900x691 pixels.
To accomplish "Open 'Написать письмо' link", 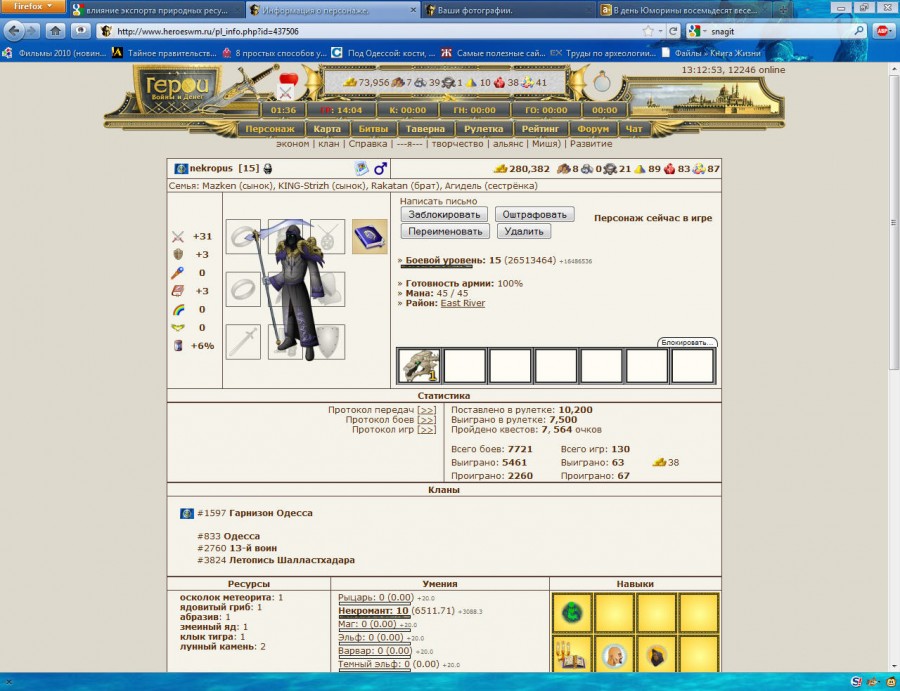I will pyautogui.click(x=439, y=201).
